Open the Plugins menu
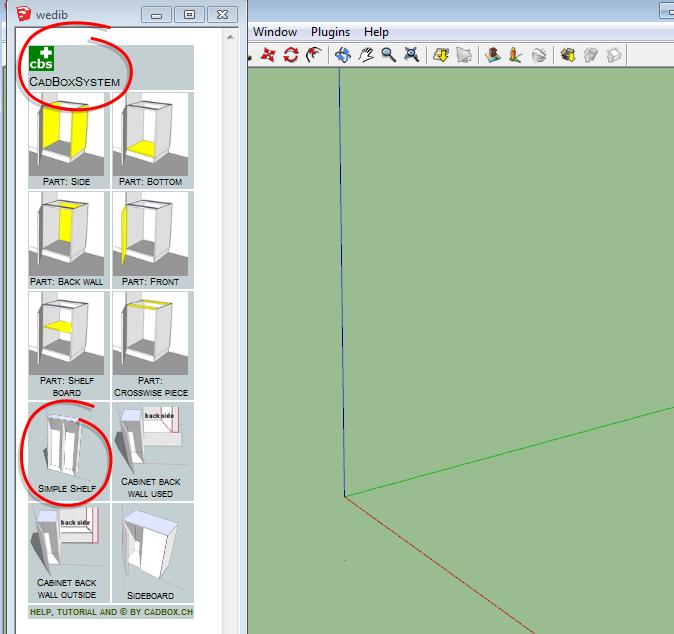 pos(330,32)
